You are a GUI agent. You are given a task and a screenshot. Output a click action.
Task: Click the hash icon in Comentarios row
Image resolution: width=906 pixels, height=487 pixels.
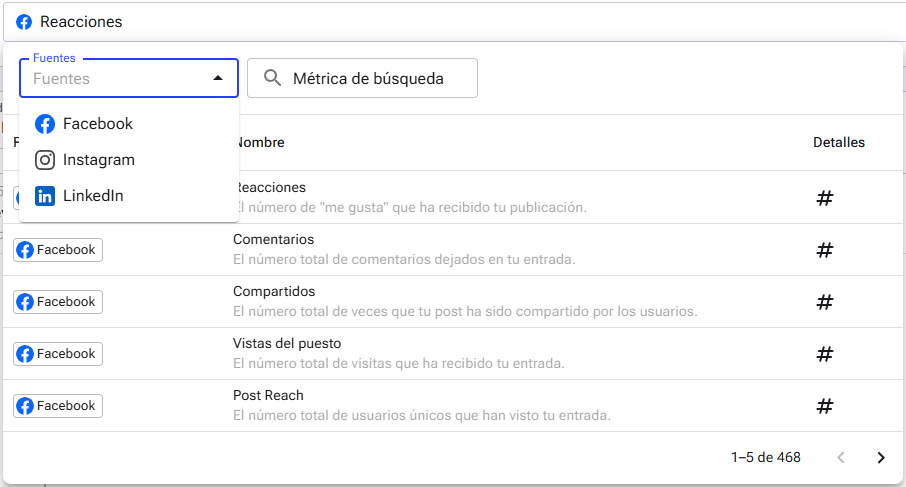click(825, 250)
